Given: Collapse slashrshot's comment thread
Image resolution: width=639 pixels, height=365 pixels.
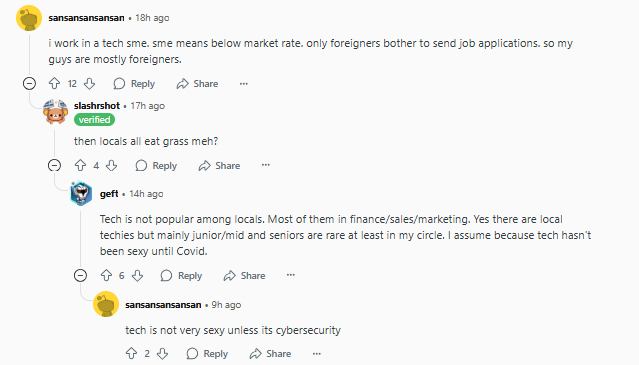Looking at the screenshot, I should click(55, 165).
